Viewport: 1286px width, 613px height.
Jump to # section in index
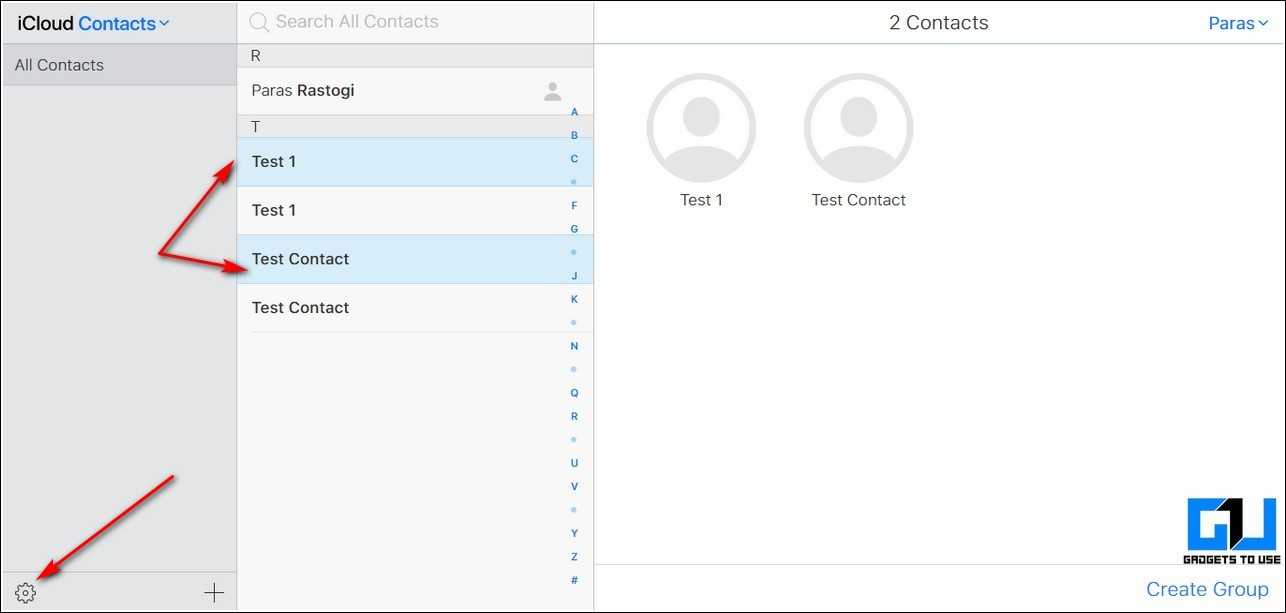574,580
